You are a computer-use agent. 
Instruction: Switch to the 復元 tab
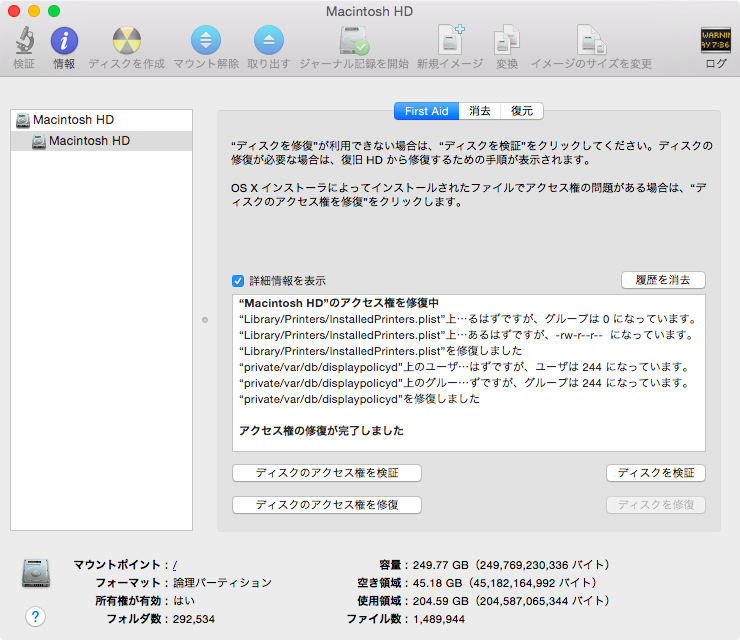521,111
